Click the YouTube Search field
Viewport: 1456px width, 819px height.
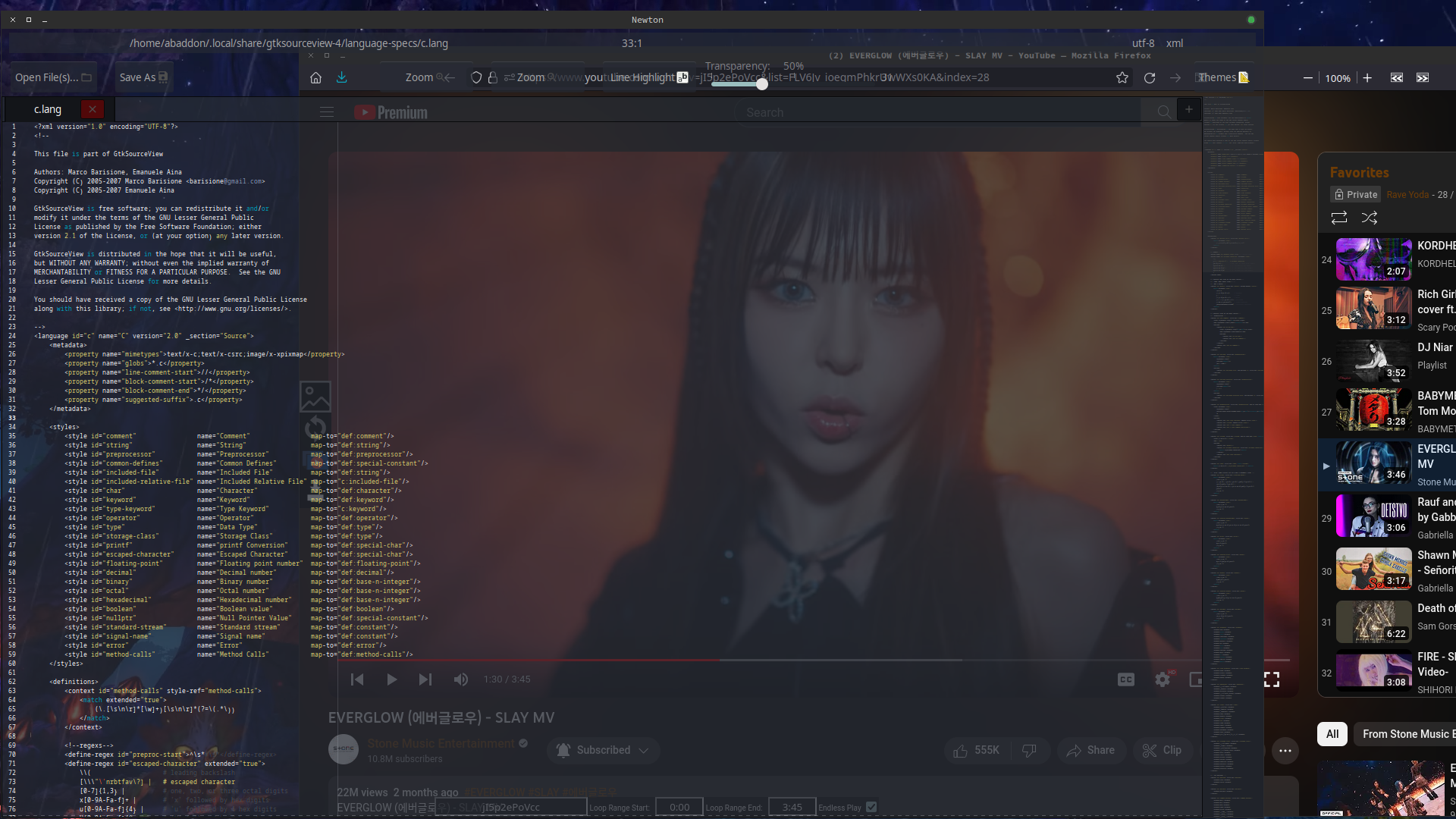click(937, 112)
